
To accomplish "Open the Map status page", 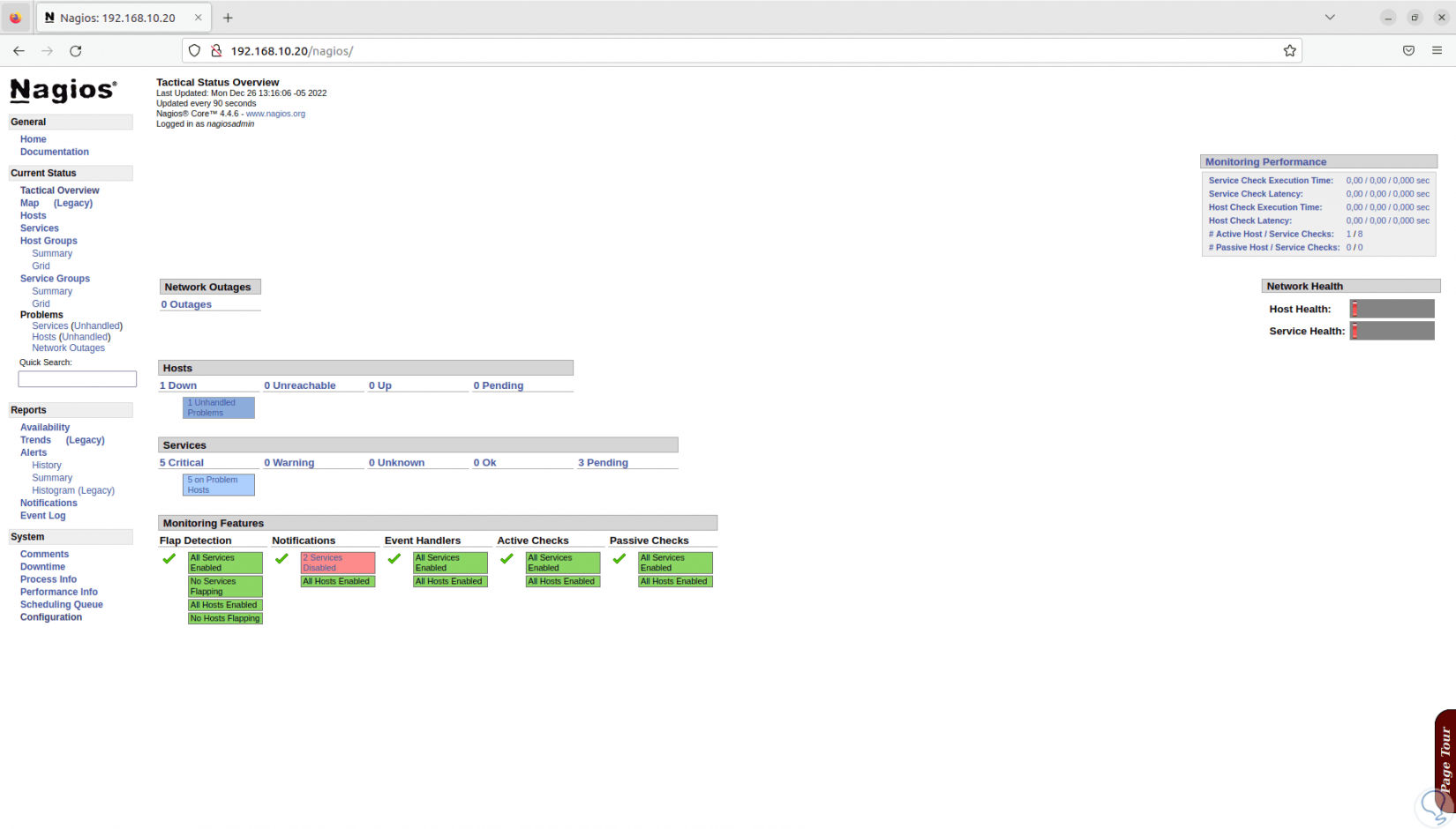I will pyautogui.click(x=30, y=203).
